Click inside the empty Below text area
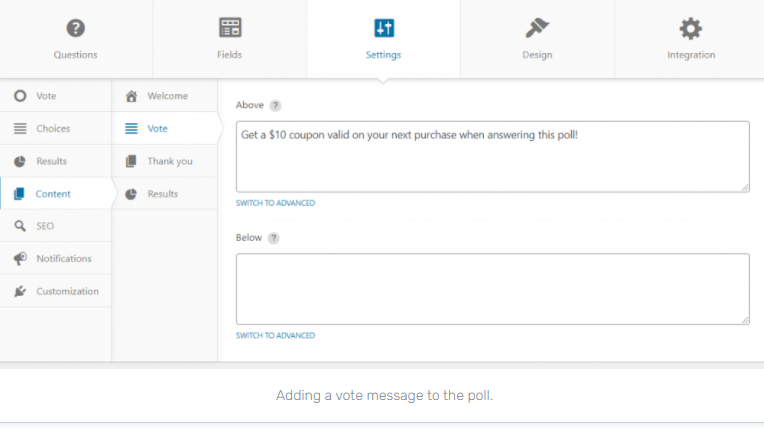The height and width of the screenshot is (429, 764). click(x=492, y=288)
